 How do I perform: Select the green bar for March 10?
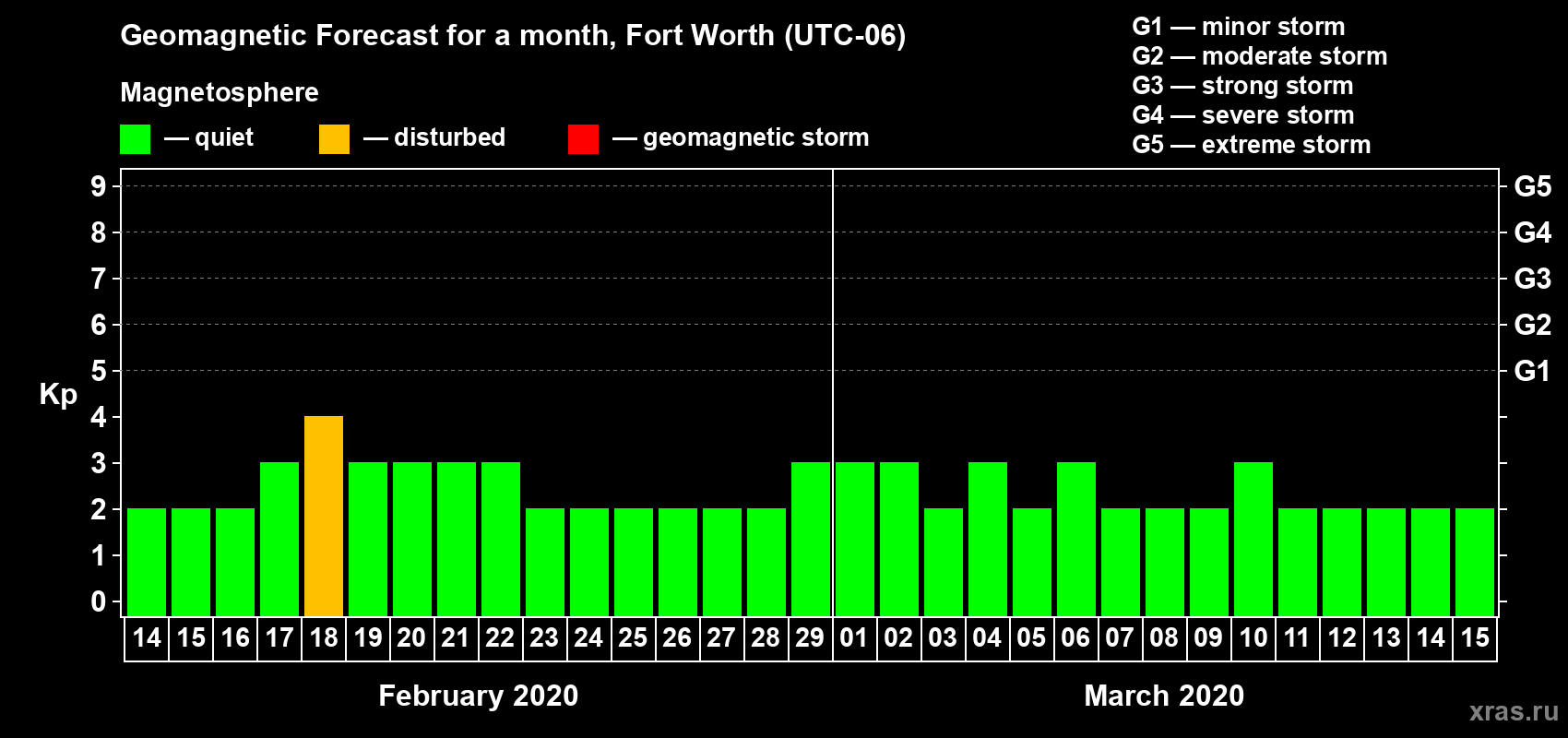tap(1253, 539)
